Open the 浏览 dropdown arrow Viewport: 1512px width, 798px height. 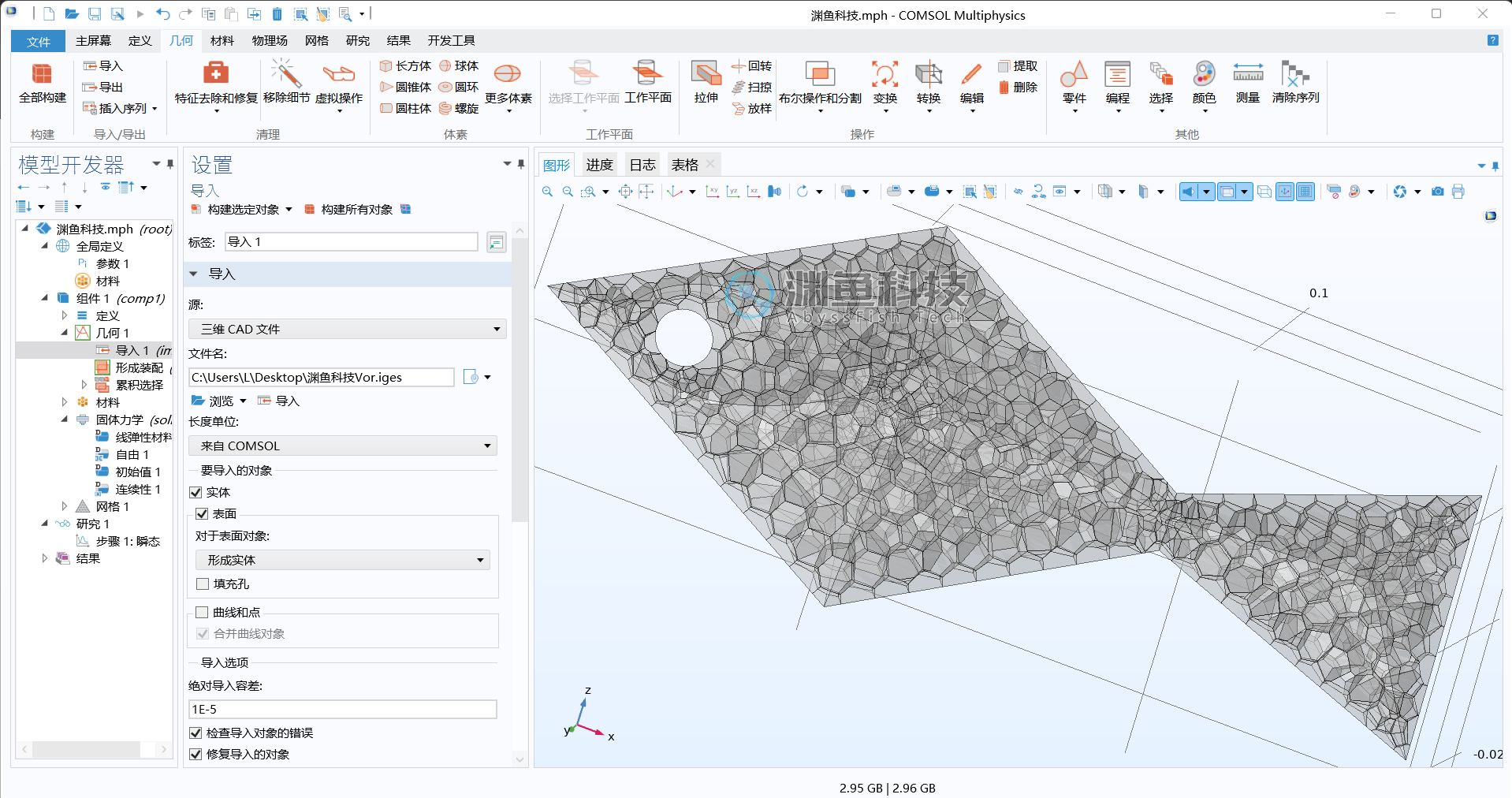point(243,401)
